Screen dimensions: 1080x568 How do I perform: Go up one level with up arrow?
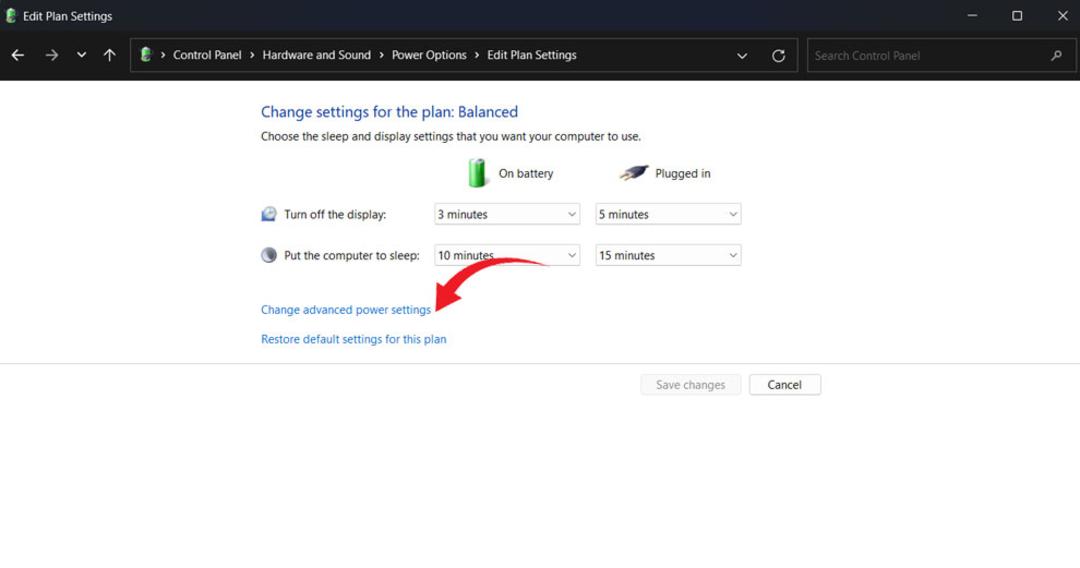click(x=110, y=55)
